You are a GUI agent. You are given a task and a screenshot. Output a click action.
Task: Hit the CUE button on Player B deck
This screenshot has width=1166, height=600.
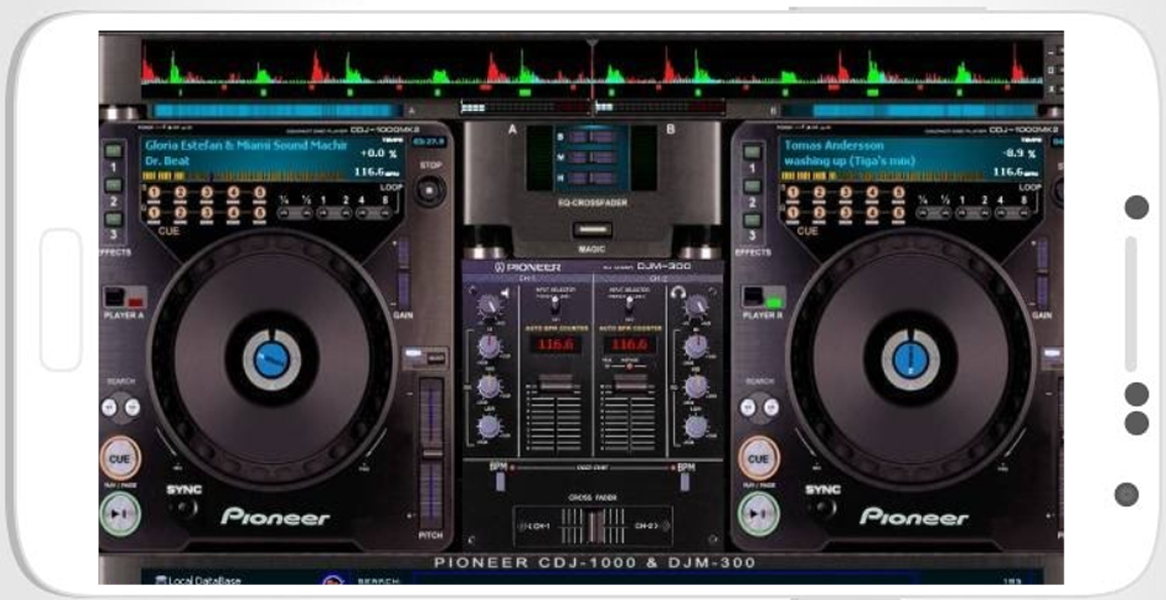click(758, 458)
